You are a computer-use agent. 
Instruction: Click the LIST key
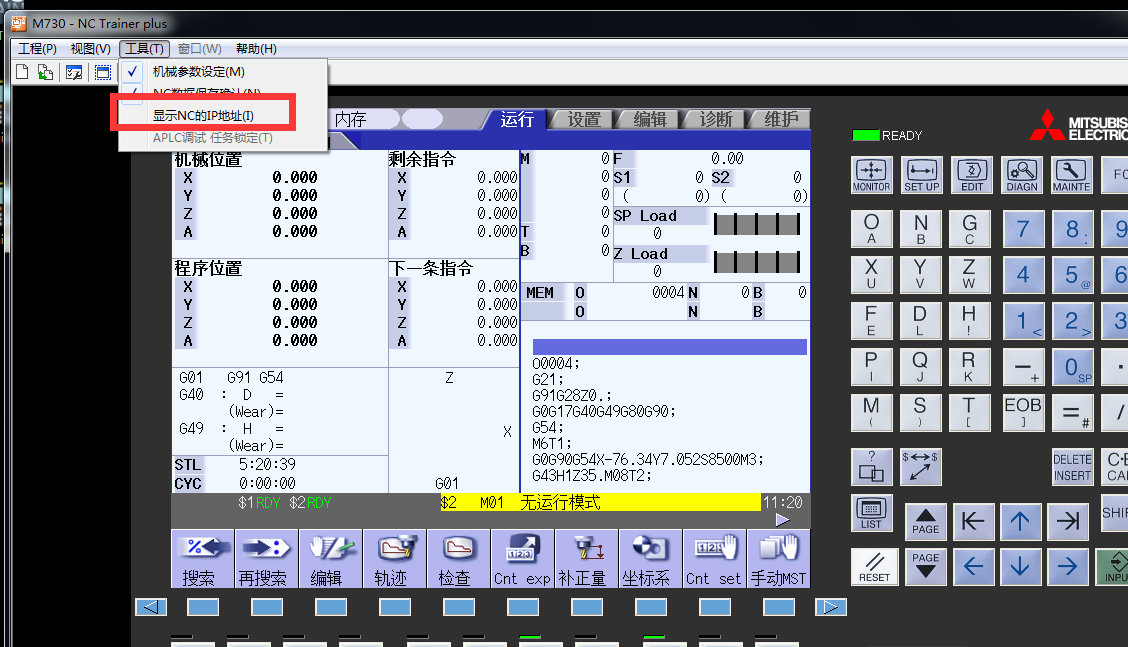[x=871, y=513]
